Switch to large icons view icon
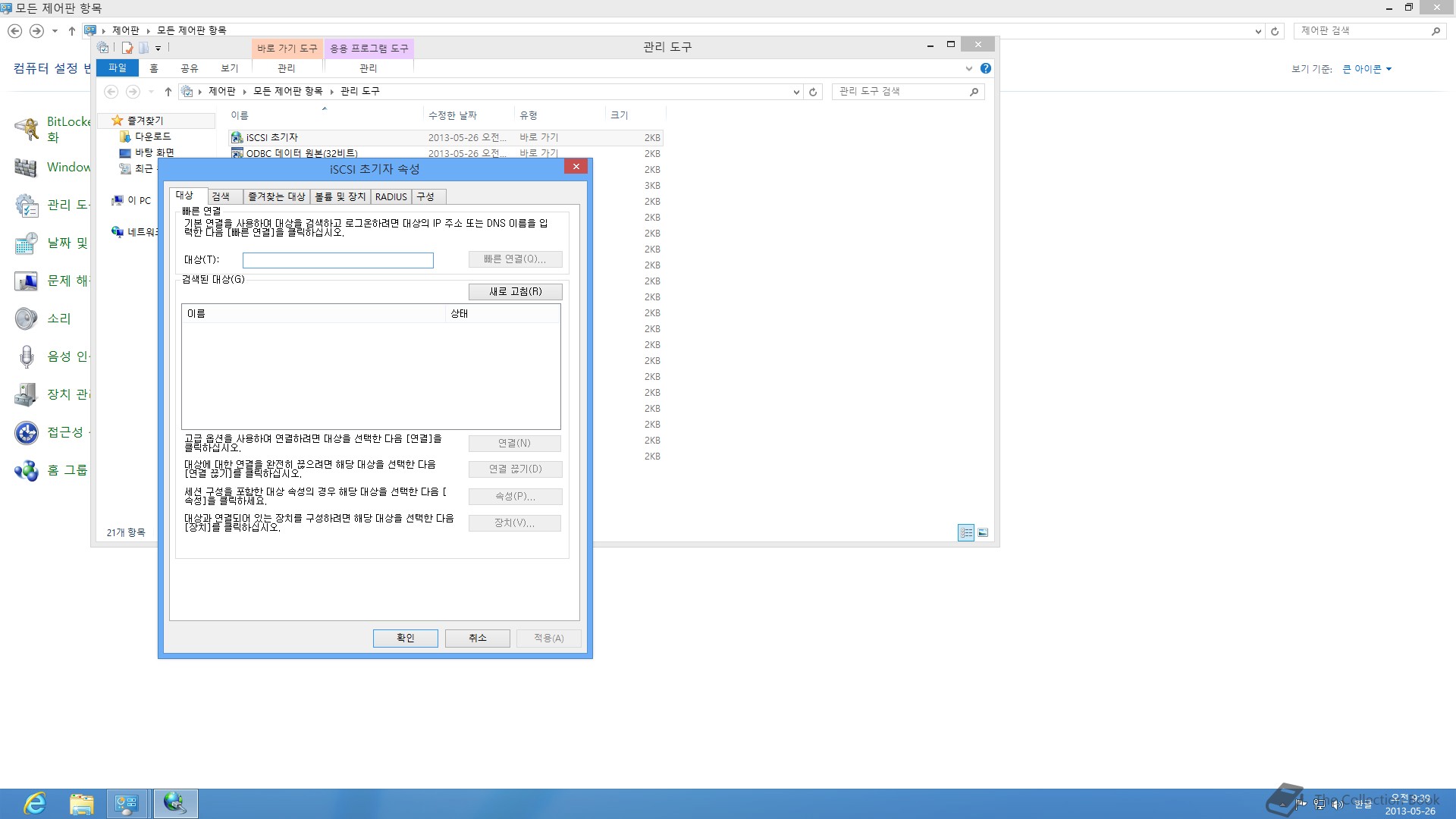Viewport: 1456px width, 819px height. pyautogui.click(x=983, y=532)
